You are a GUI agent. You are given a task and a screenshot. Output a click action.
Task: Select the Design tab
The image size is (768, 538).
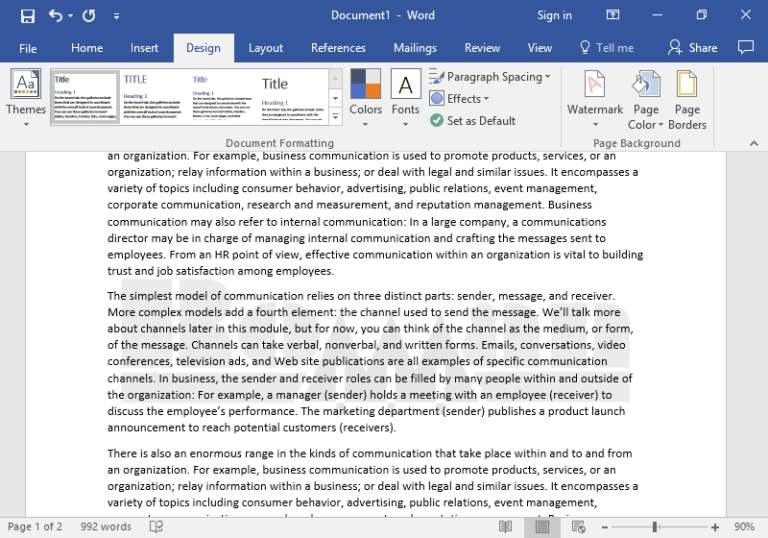pyautogui.click(x=203, y=48)
